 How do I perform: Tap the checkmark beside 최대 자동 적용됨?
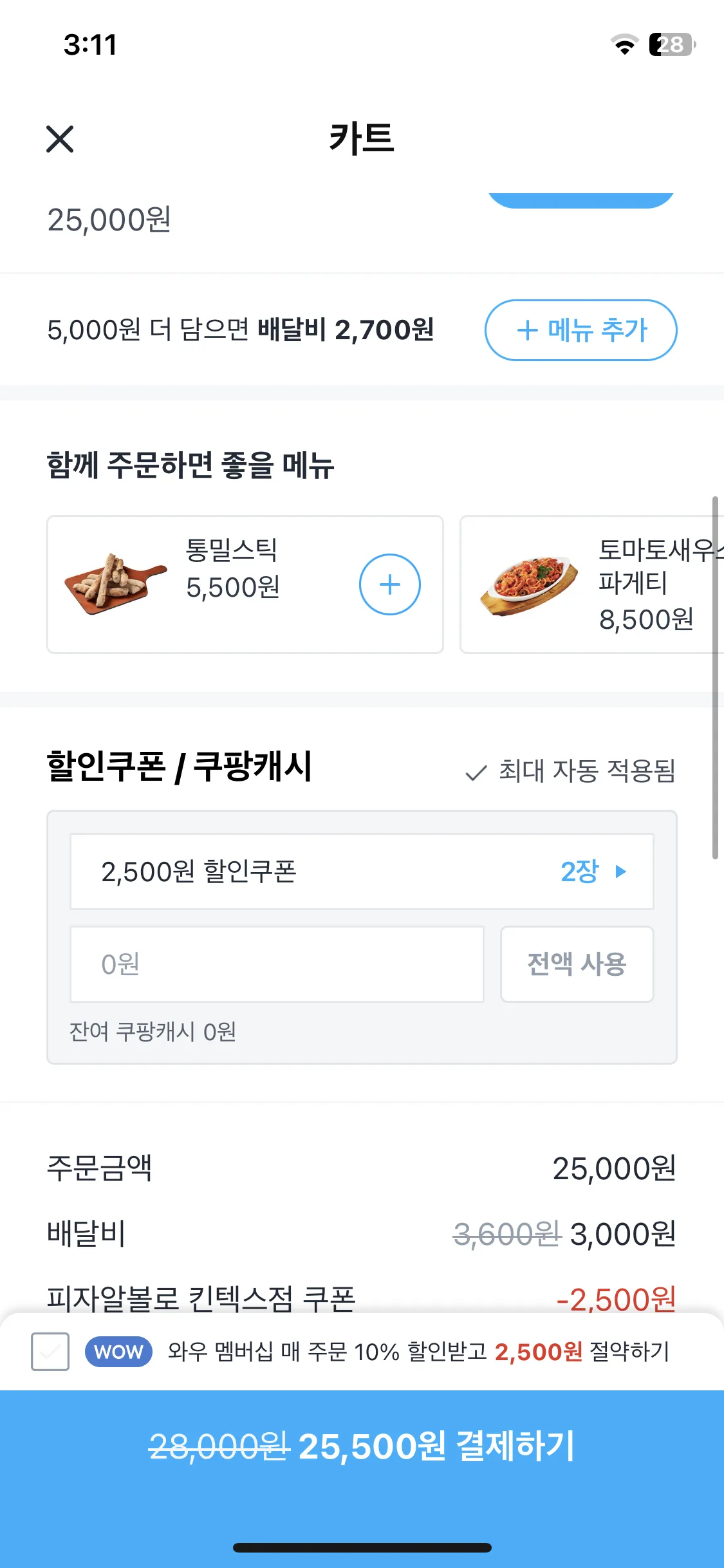tap(476, 772)
